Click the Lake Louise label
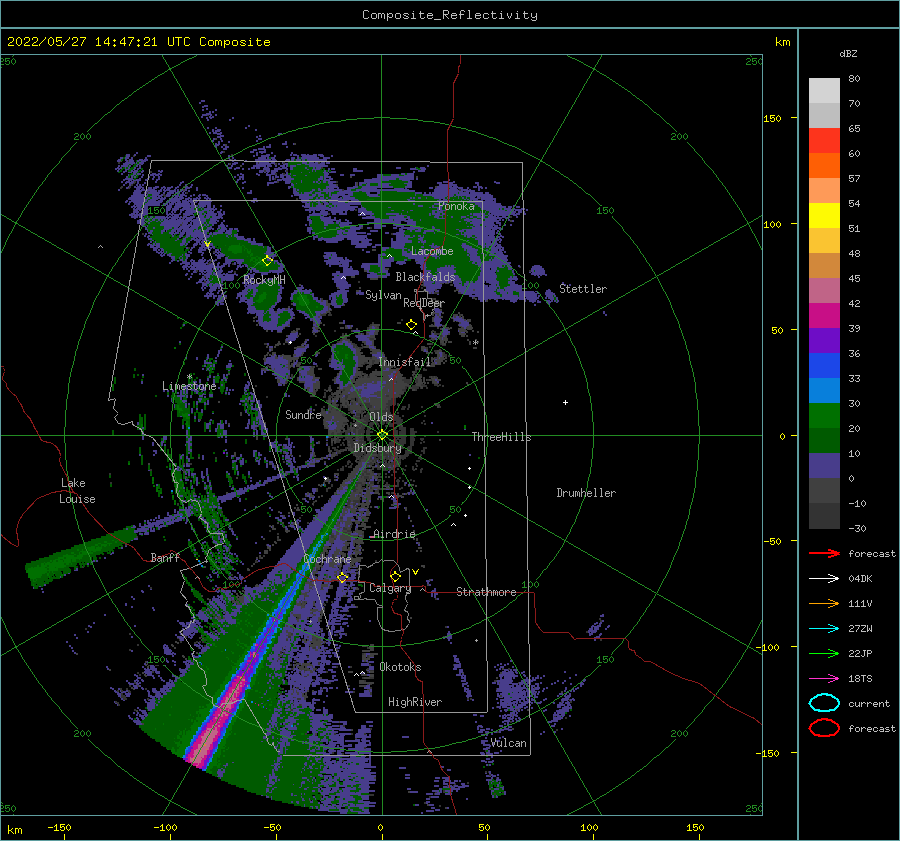This screenshot has height=841, width=900. [77, 491]
